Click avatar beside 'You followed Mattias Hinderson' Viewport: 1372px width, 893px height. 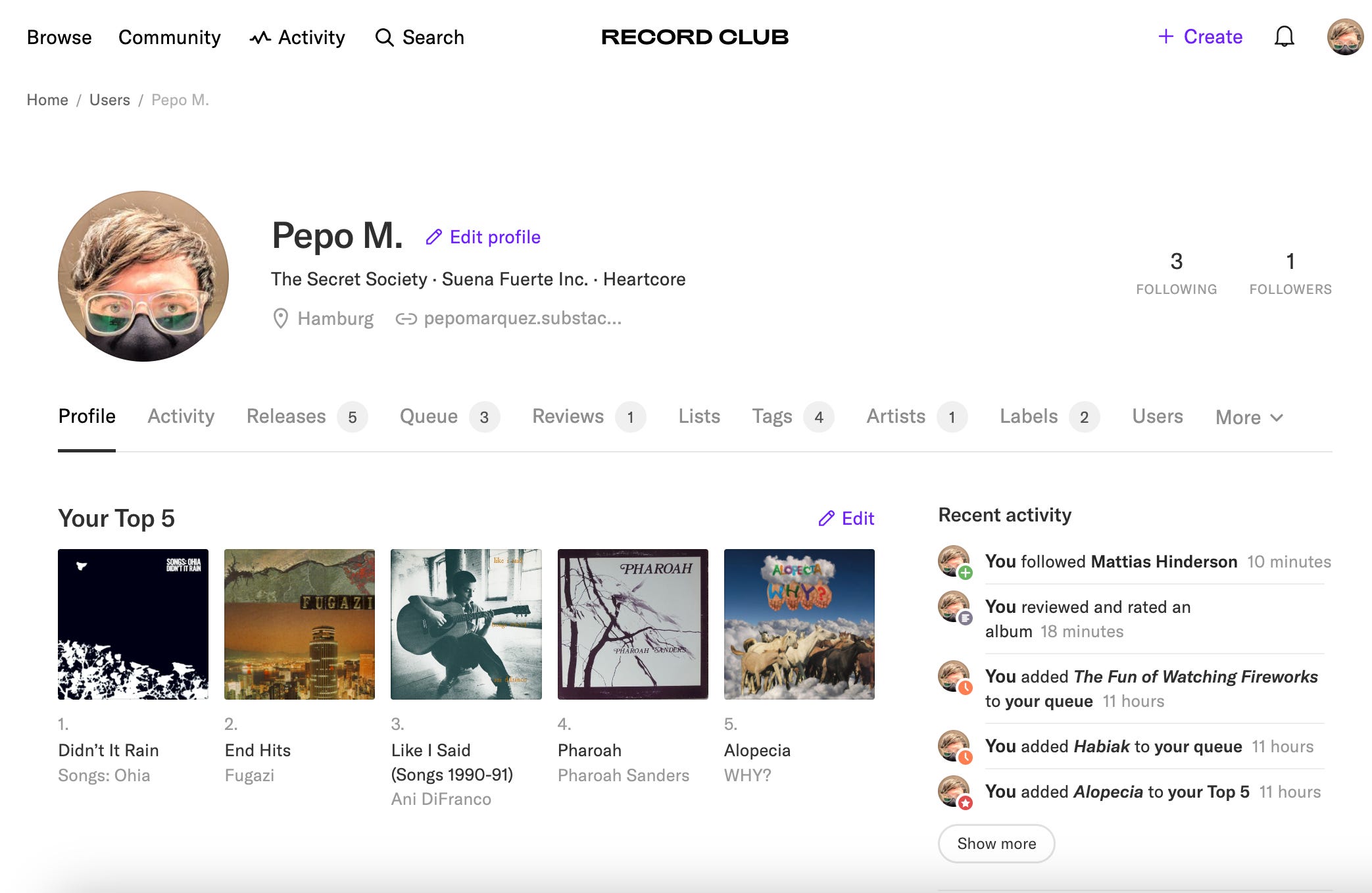954,561
